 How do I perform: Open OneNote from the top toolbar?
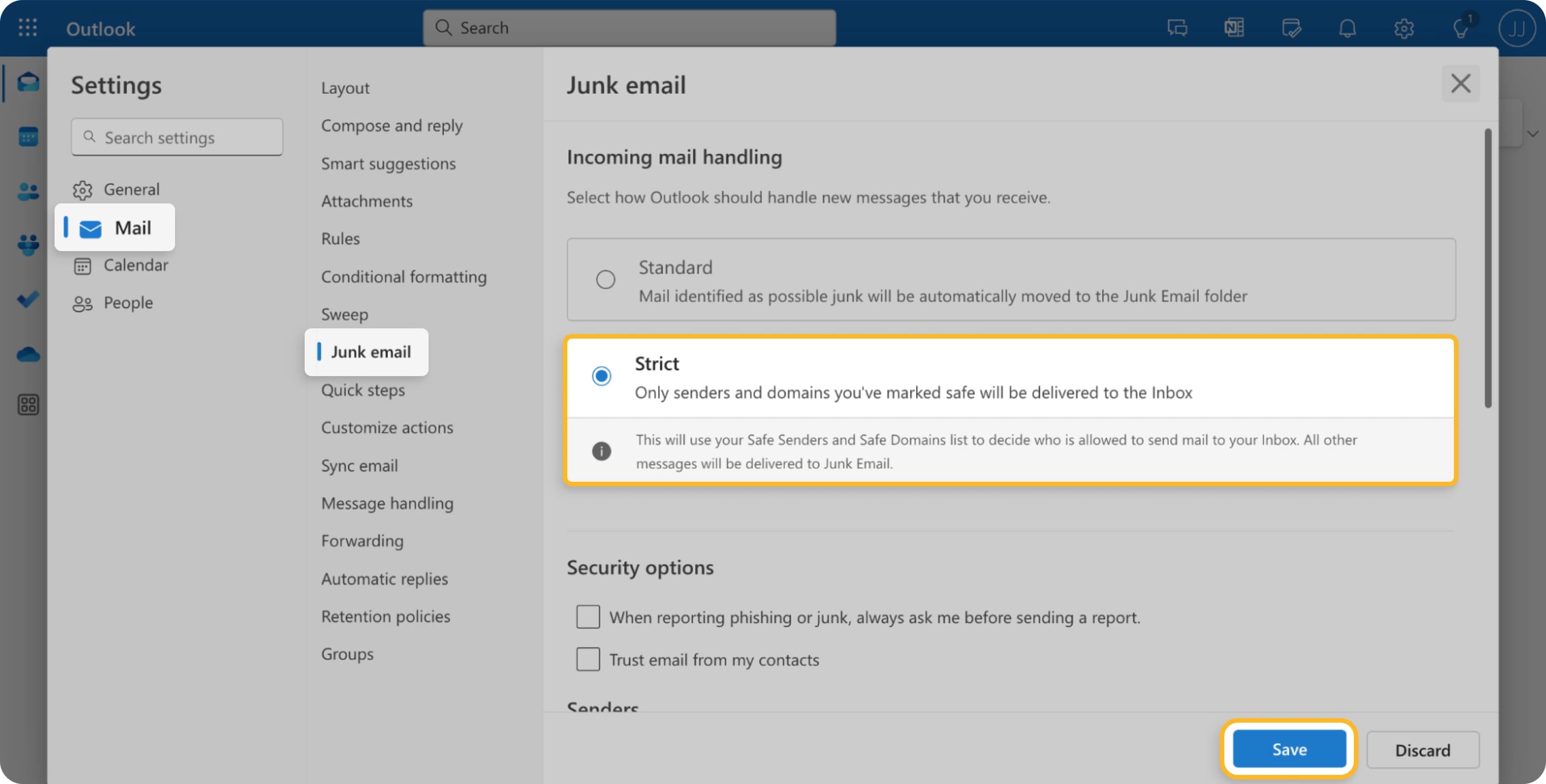(1233, 28)
